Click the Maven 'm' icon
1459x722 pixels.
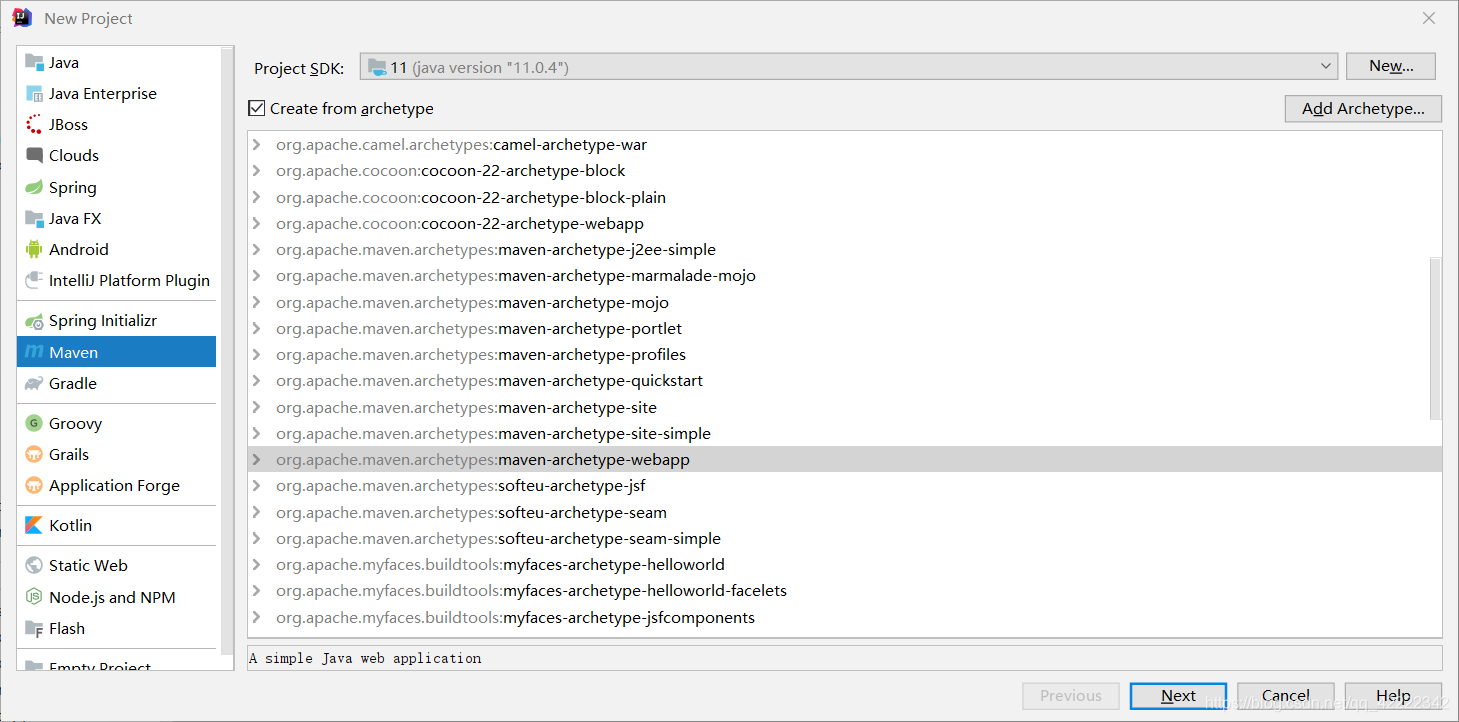click(x=34, y=352)
